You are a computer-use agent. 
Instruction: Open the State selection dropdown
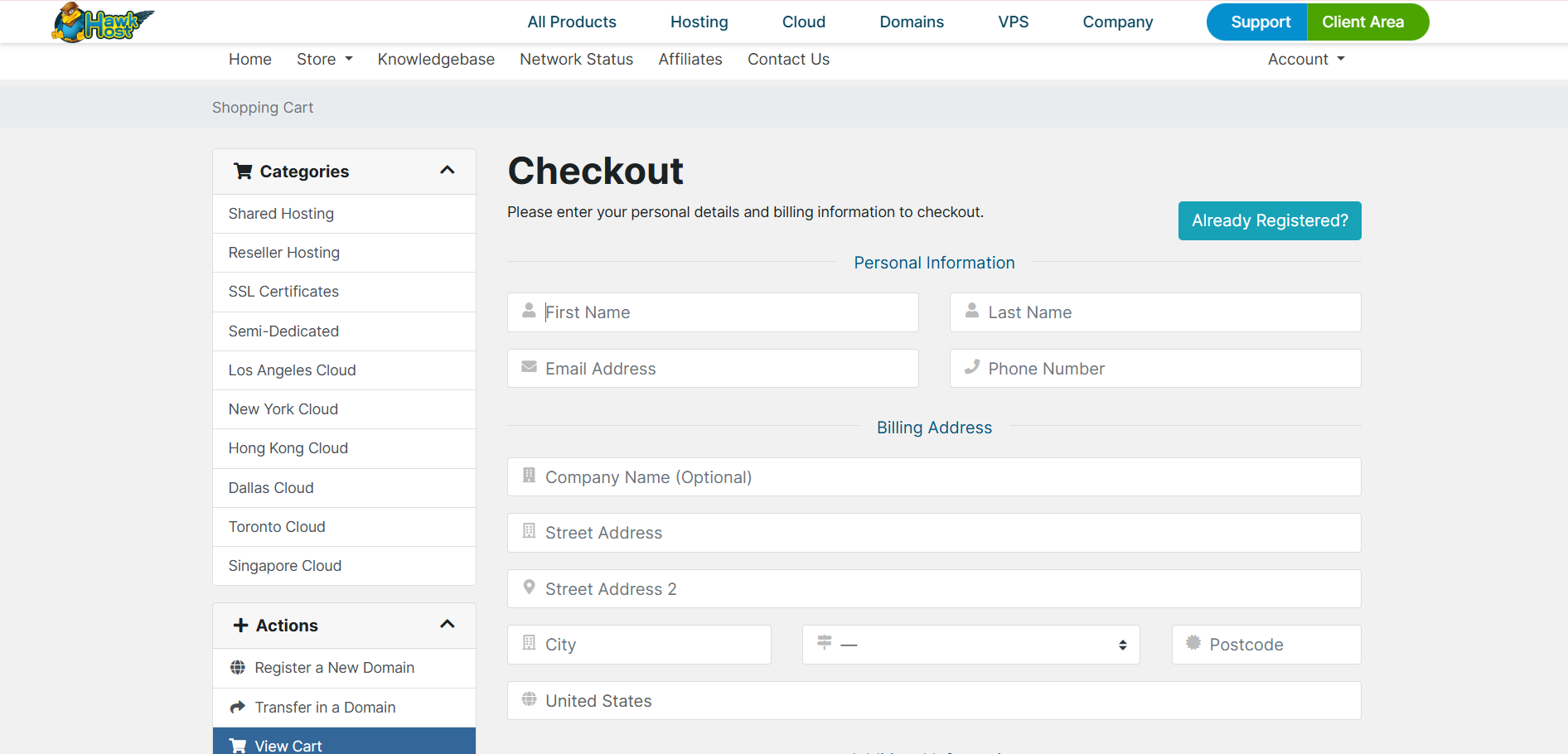pyautogui.click(x=970, y=645)
